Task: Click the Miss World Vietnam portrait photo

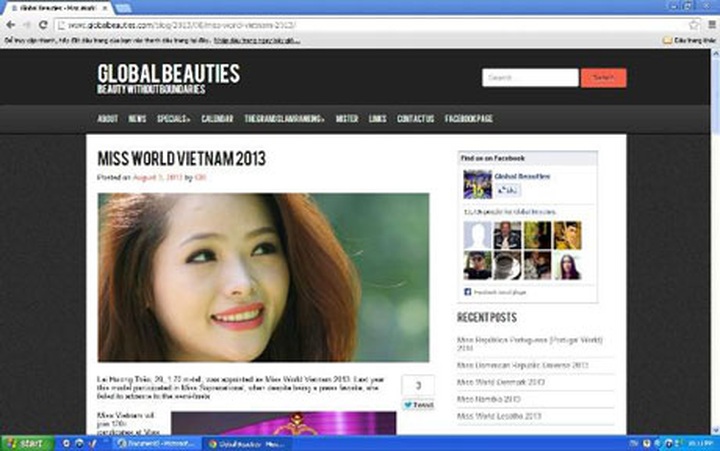Action: [x=264, y=277]
